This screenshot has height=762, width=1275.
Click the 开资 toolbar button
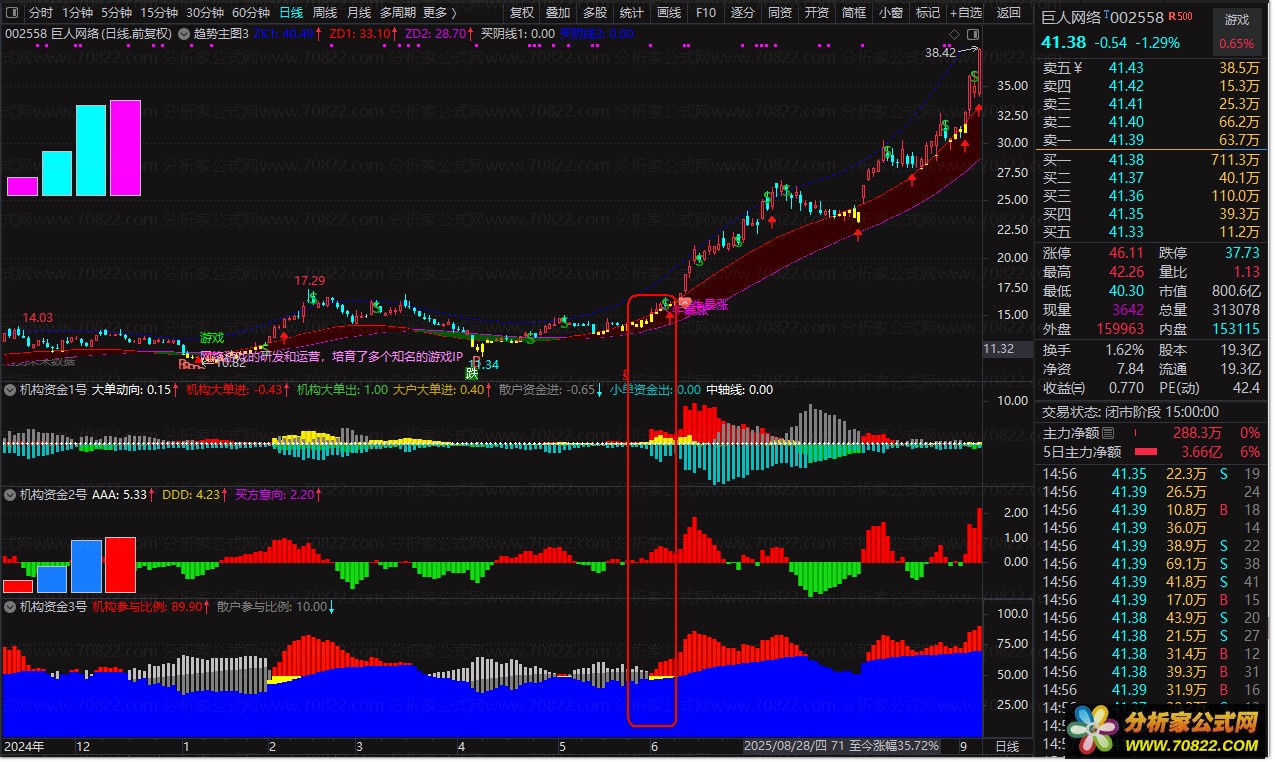pos(817,13)
